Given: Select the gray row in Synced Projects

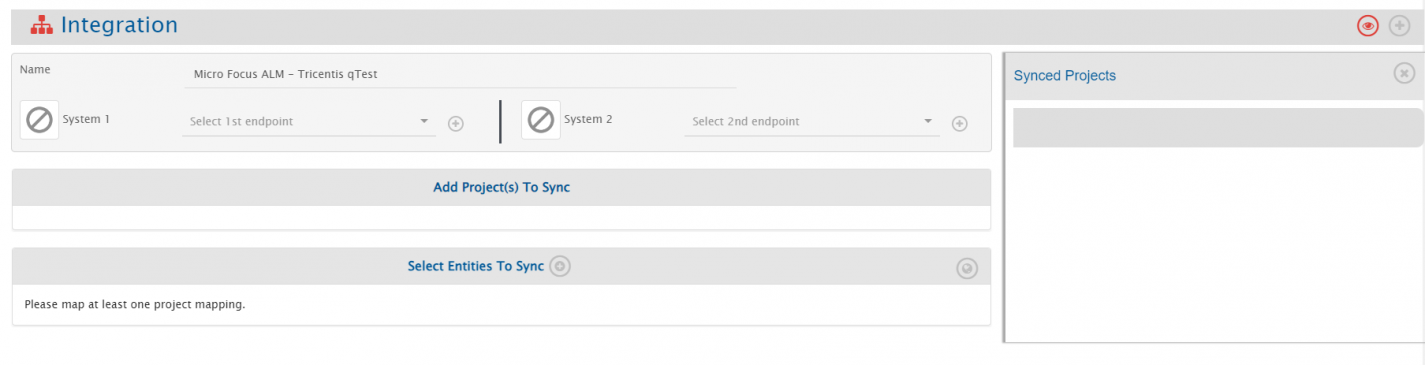Looking at the screenshot, I should click(x=1218, y=128).
